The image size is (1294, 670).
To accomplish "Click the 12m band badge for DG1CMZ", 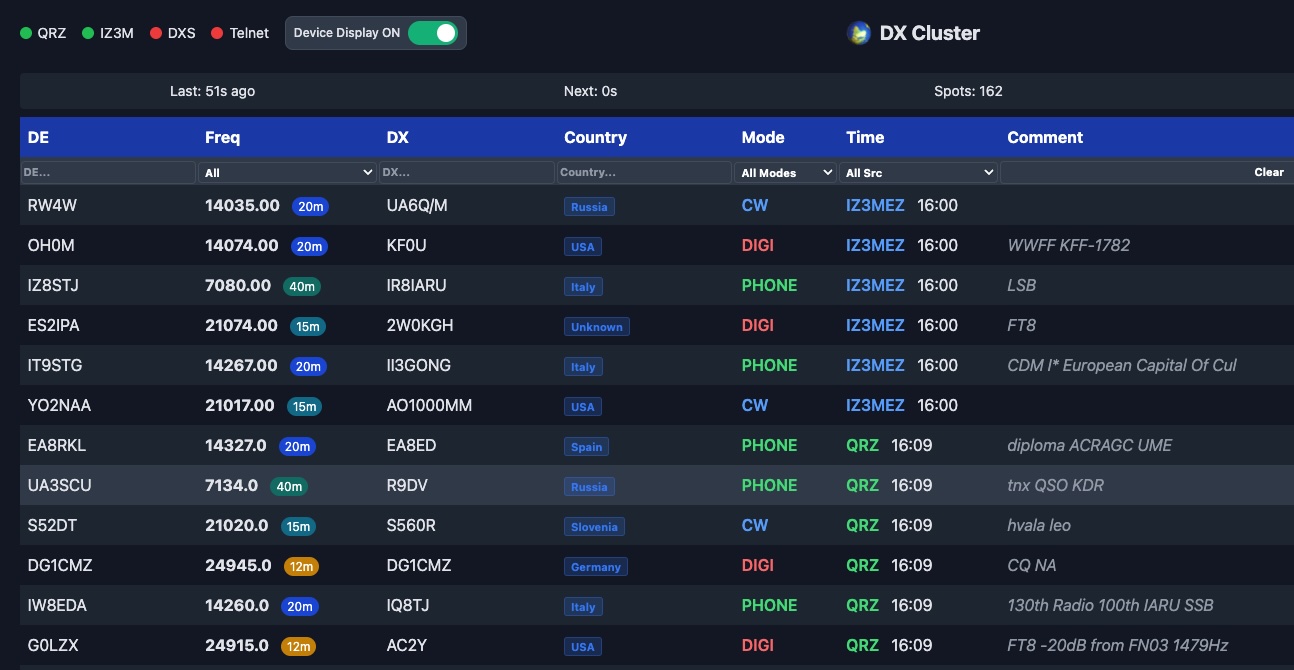I will click(x=301, y=566).
